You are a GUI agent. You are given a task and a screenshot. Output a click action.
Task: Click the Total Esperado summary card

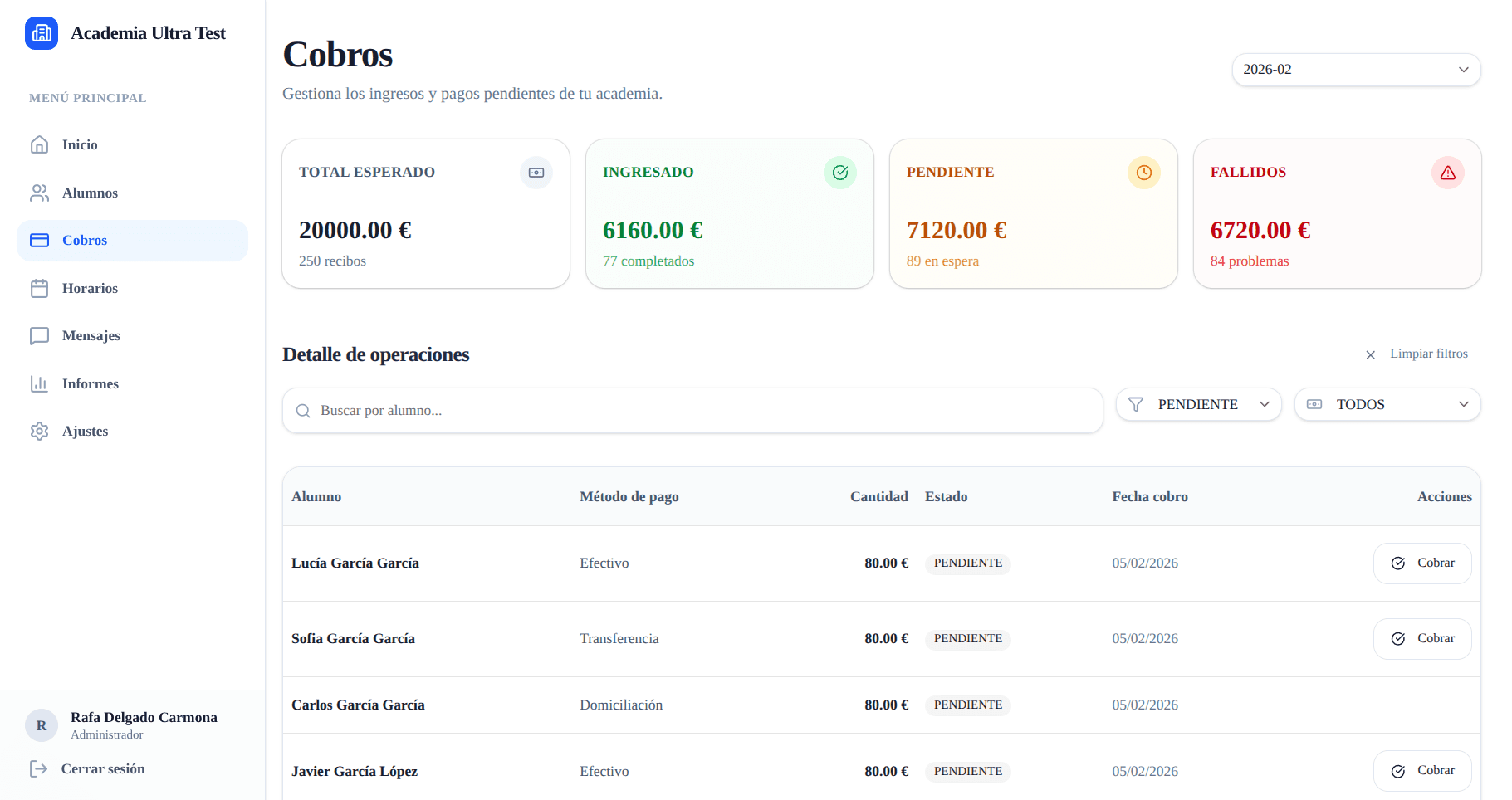point(426,214)
